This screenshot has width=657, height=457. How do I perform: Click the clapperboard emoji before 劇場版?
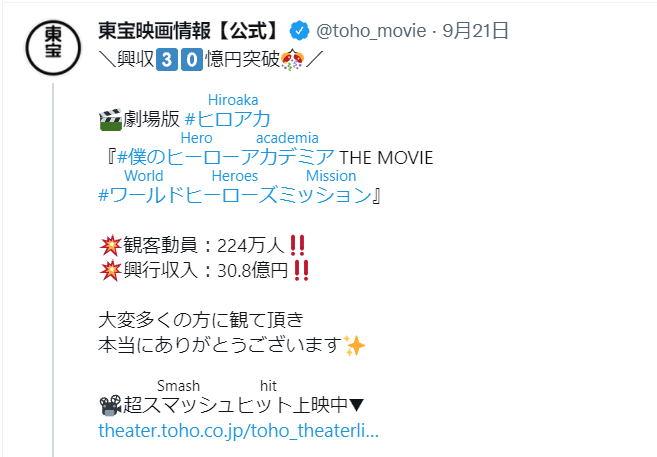(x=110, y=119)
